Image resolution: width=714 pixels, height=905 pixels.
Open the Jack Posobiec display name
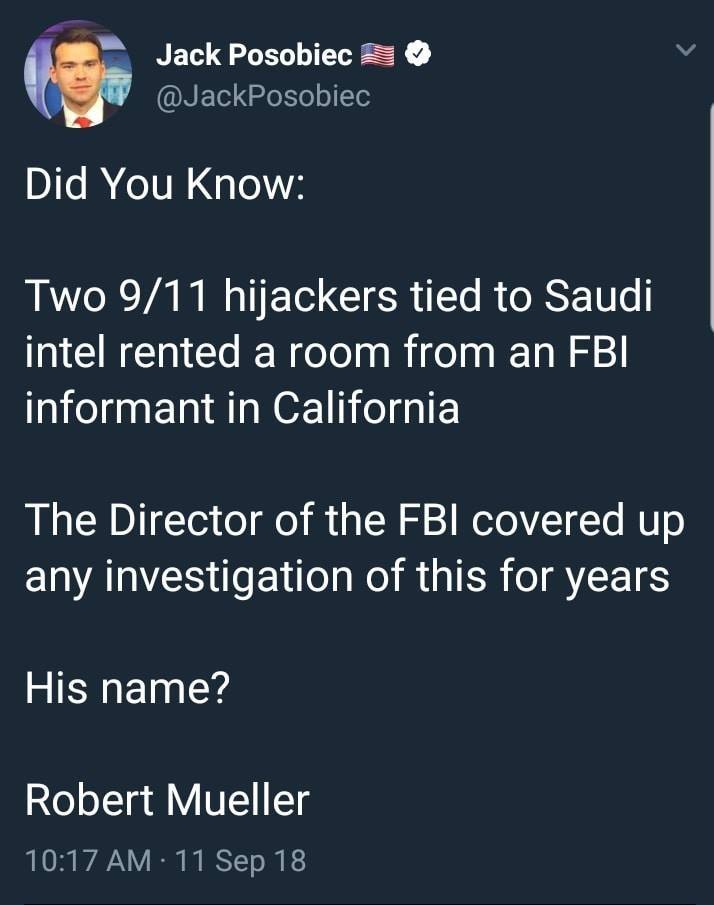tap(254, 56)
